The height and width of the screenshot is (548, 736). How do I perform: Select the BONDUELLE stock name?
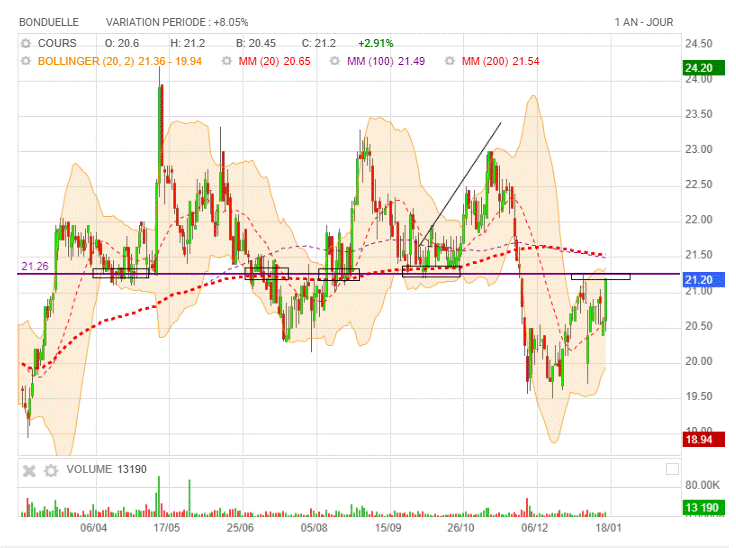click(x=49, y=22)
